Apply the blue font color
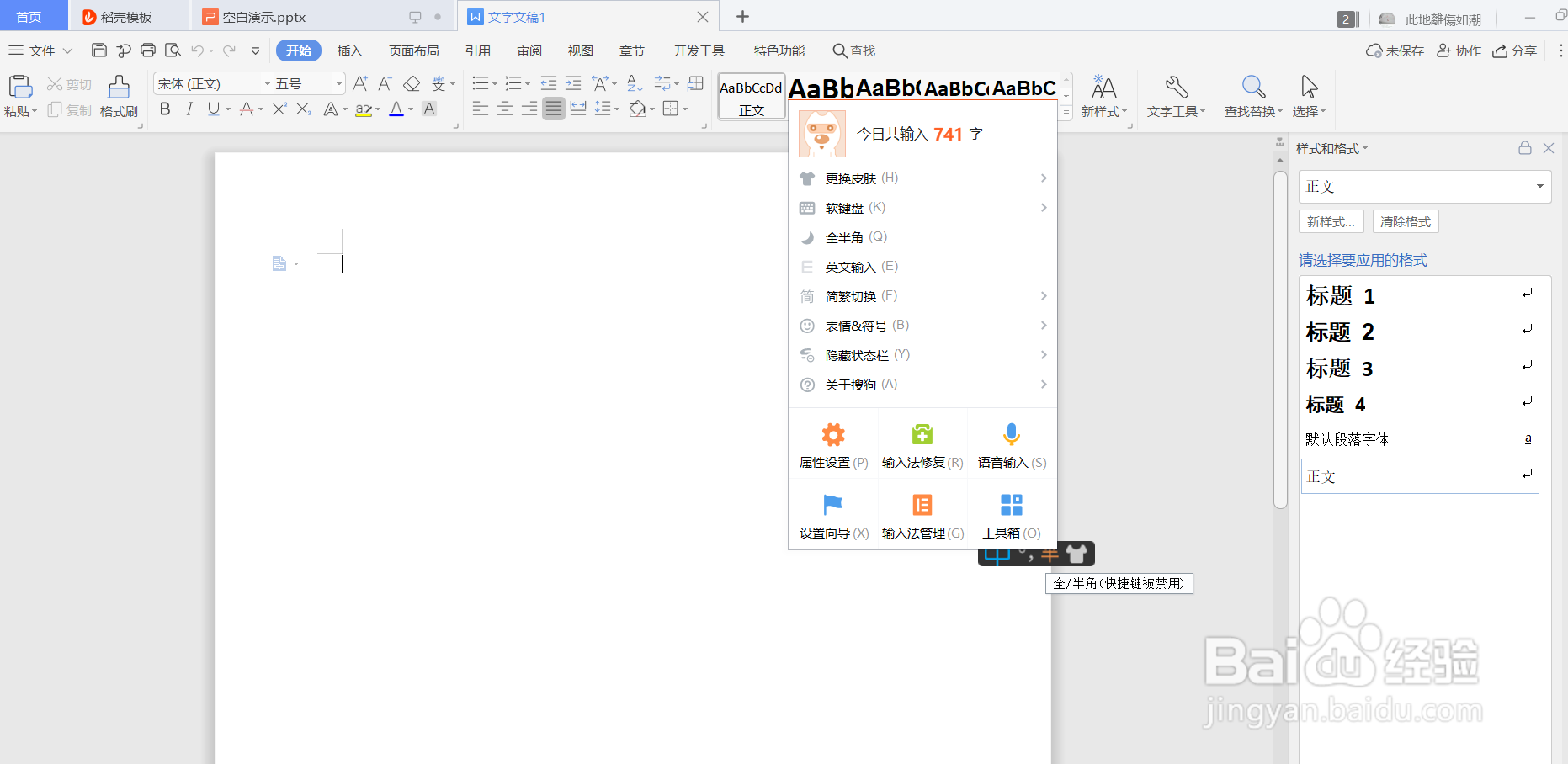Viewport: 1568px width, 764px height. tap(396, 109)
